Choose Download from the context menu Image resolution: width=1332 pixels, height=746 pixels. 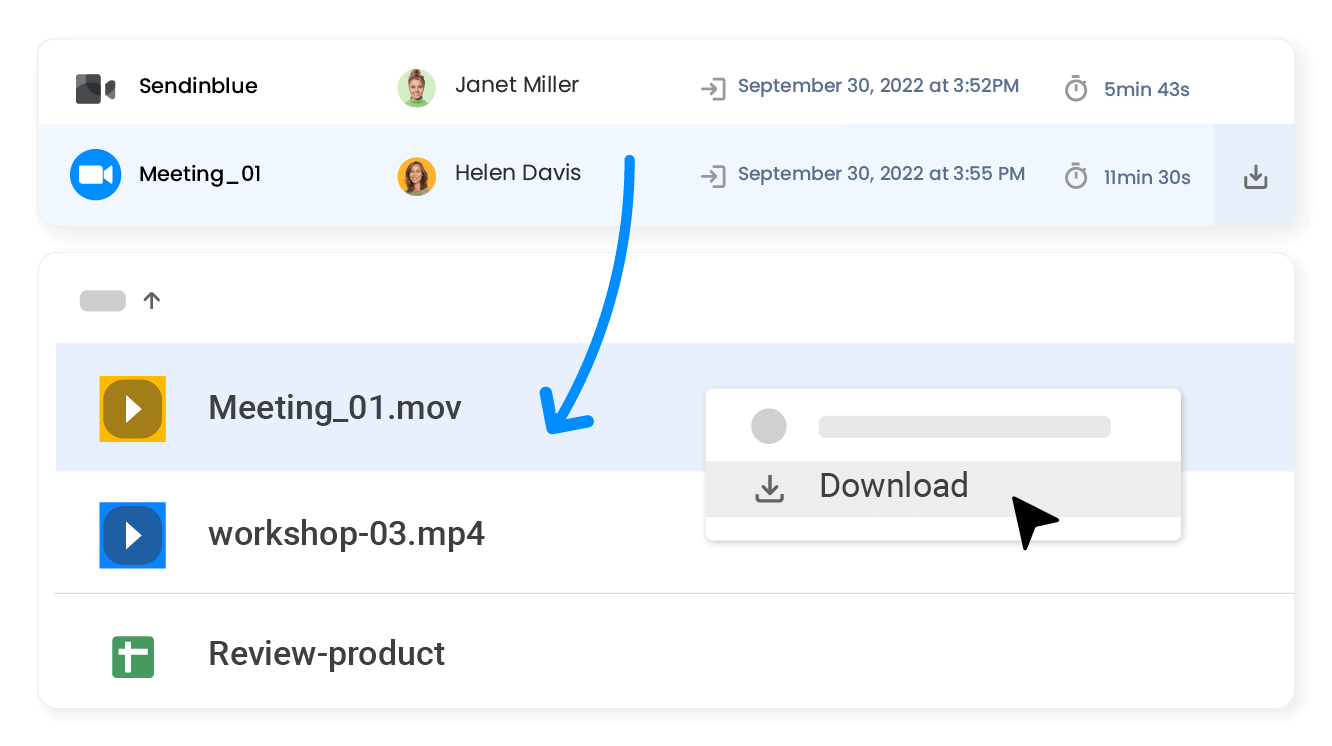click(x=893, y=486)
